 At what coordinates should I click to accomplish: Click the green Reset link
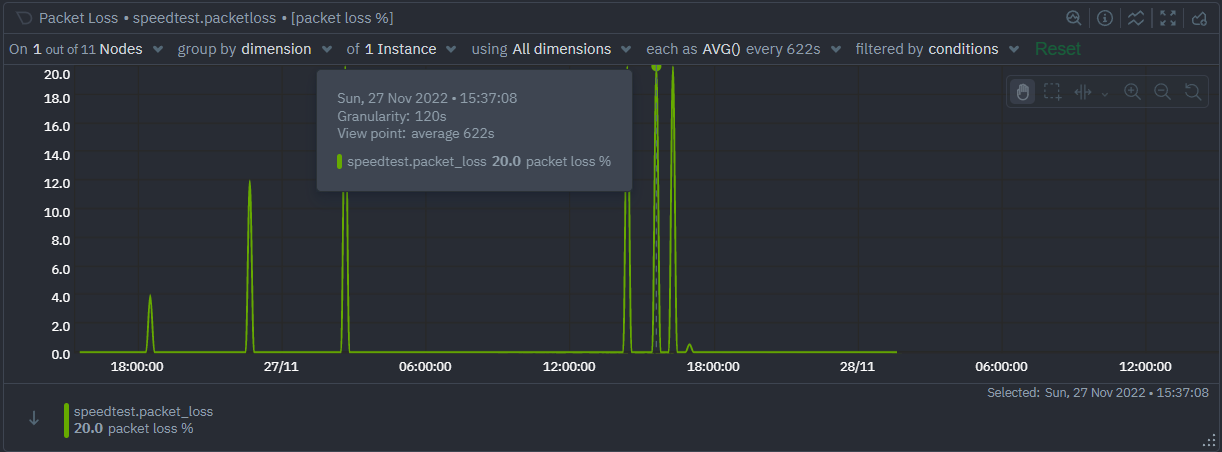pyautogui.click(x=1058, y=49)
